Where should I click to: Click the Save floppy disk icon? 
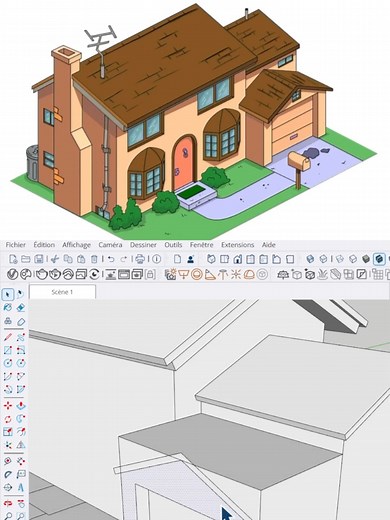coord(39,259)
